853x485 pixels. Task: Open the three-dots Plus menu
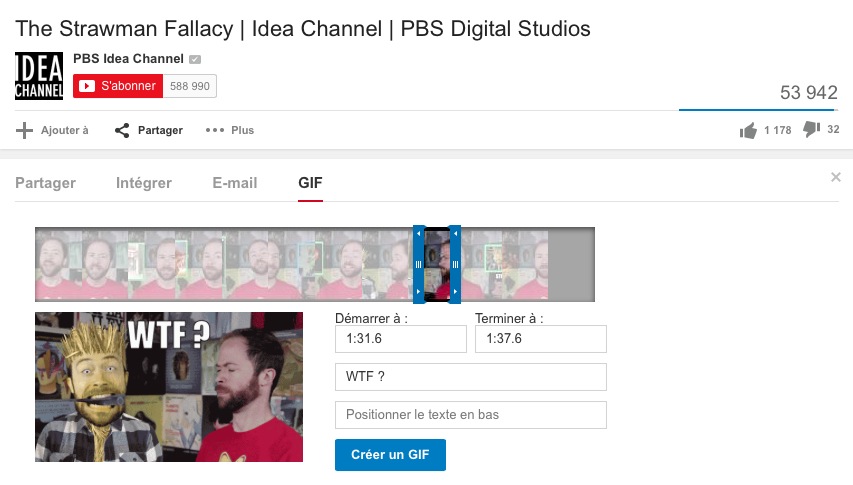click(x=230, y=130)
